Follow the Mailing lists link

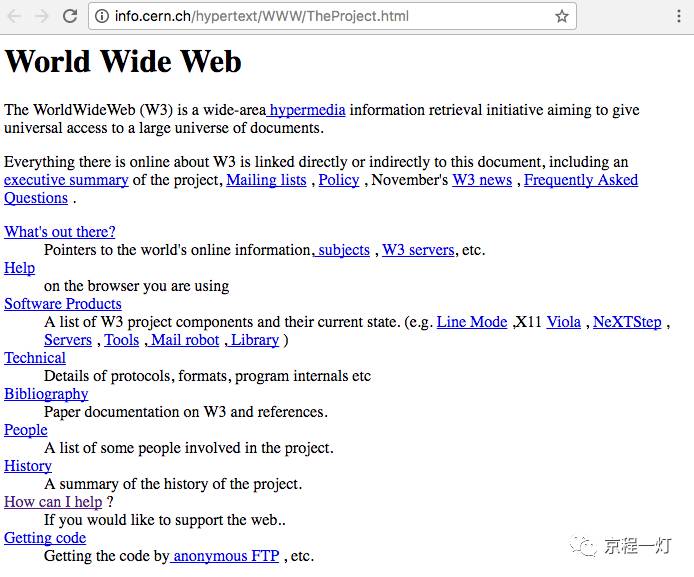click(x=266, y=180)
